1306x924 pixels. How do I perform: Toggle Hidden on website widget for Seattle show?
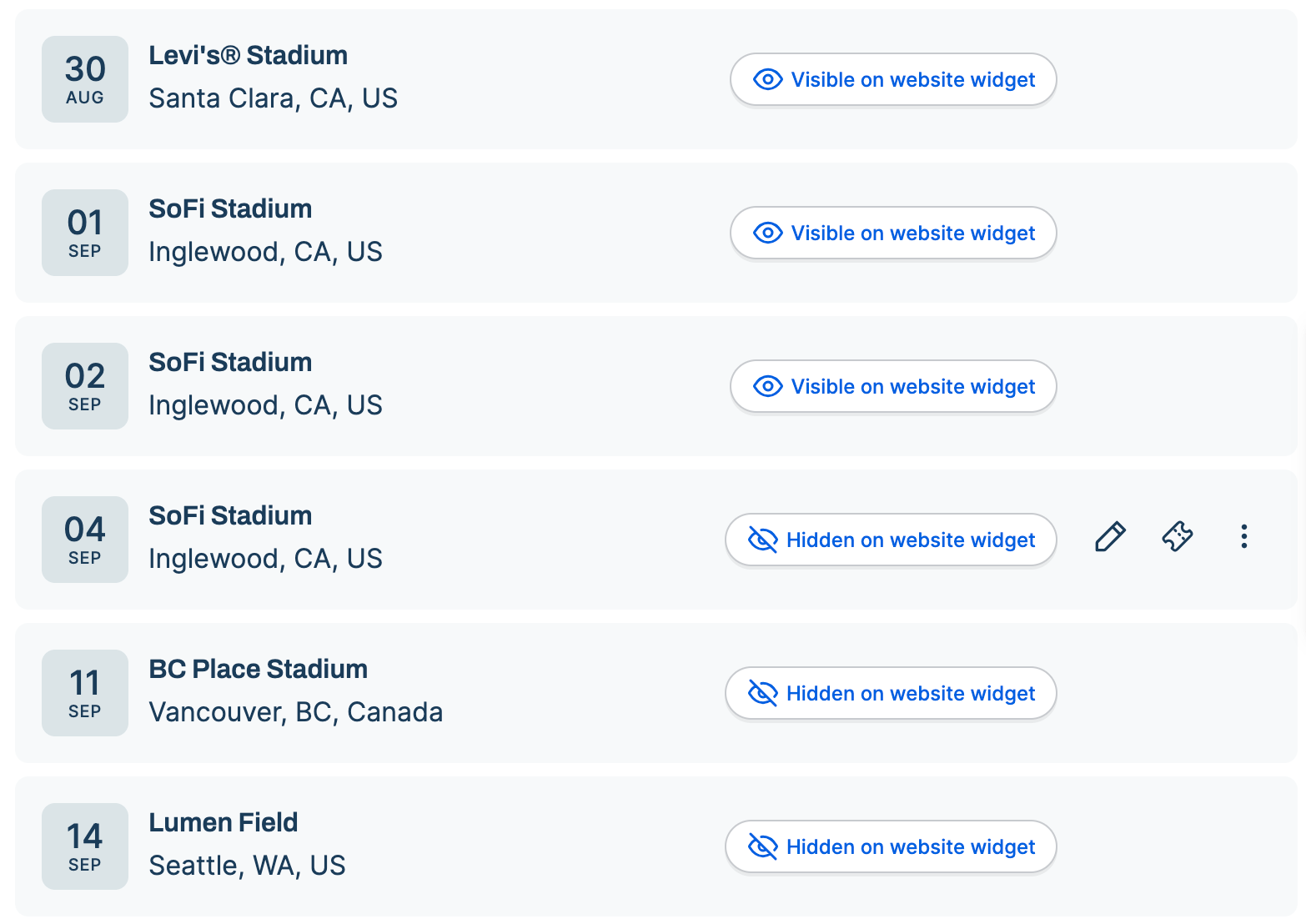(x=891, y=846)
